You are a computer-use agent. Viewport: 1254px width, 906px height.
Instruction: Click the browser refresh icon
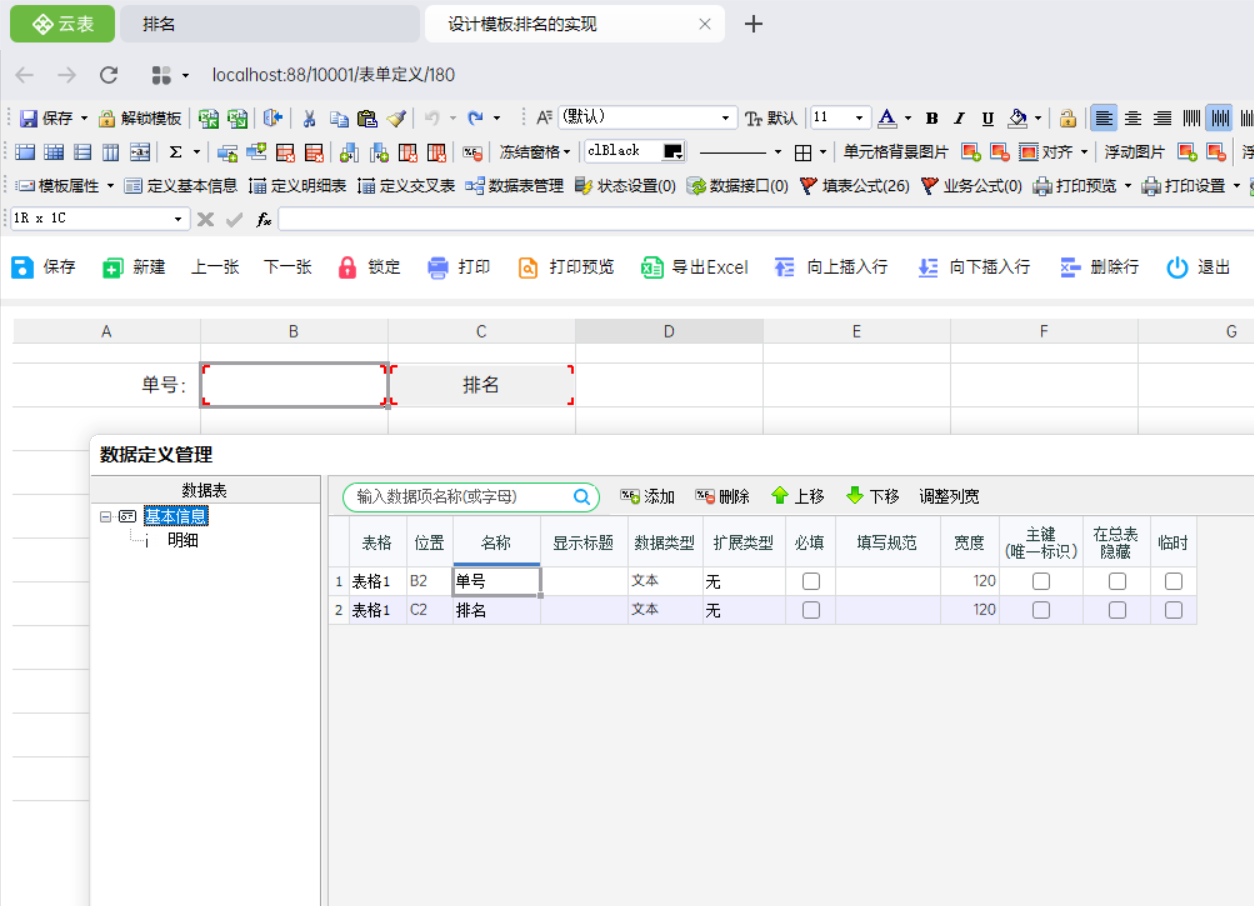[x=109, y=75]
